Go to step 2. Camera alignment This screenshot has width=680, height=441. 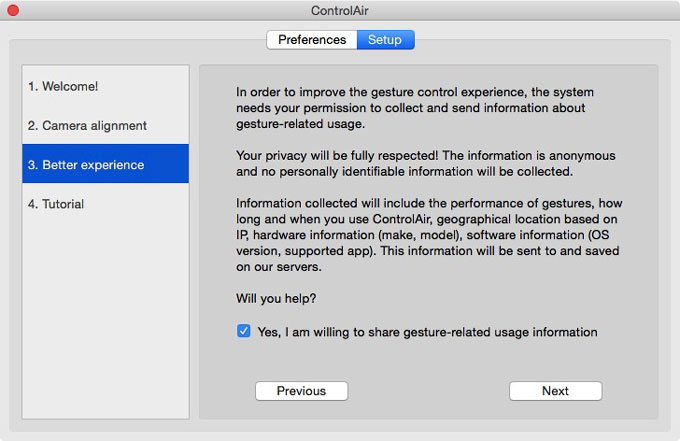[x=105, y=125]
